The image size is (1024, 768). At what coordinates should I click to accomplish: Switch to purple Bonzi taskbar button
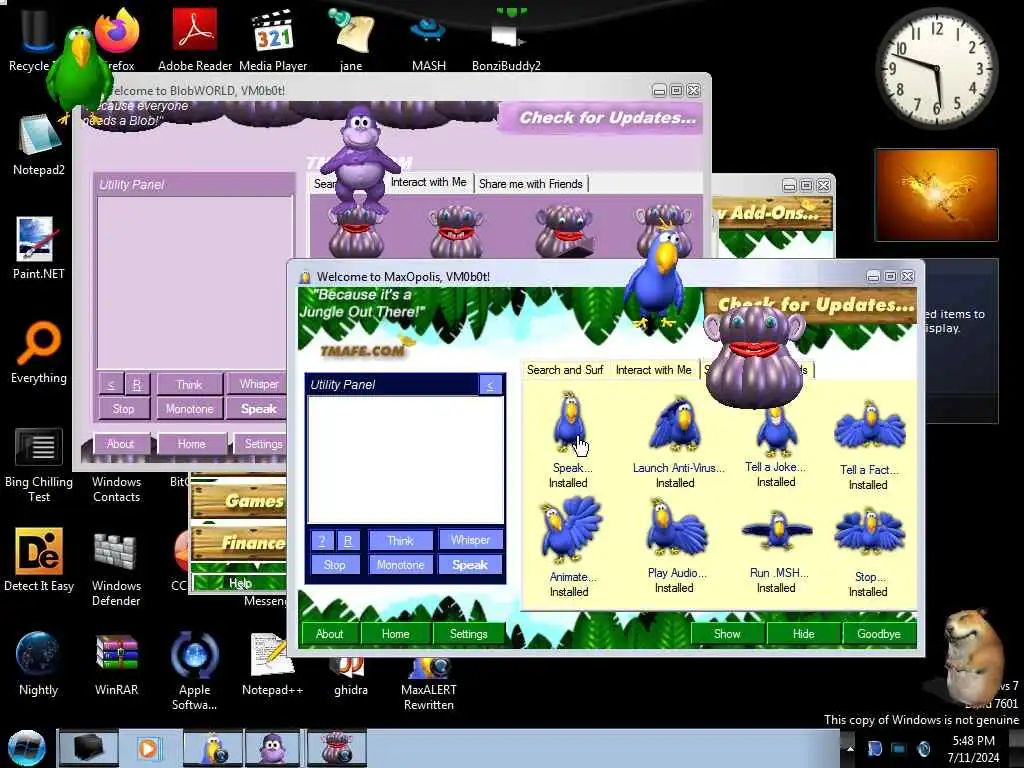pos(273,748)
